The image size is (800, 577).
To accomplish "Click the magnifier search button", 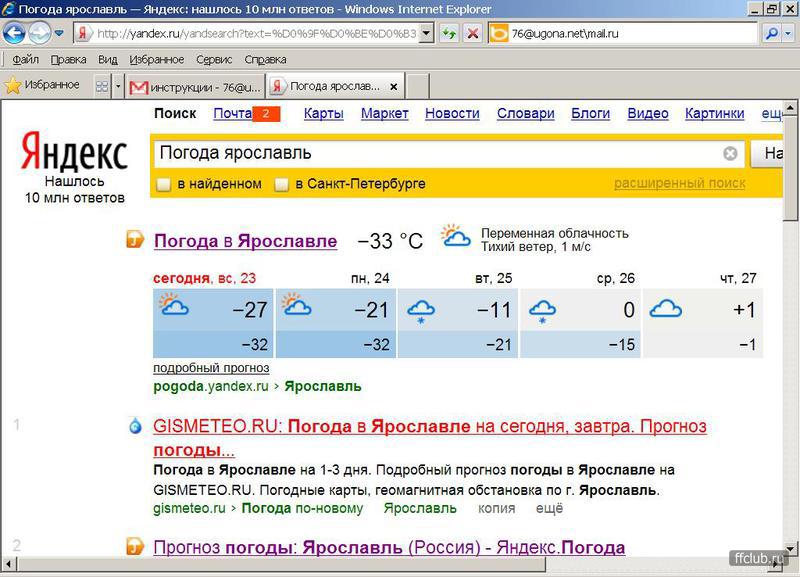I will point(772,34).
